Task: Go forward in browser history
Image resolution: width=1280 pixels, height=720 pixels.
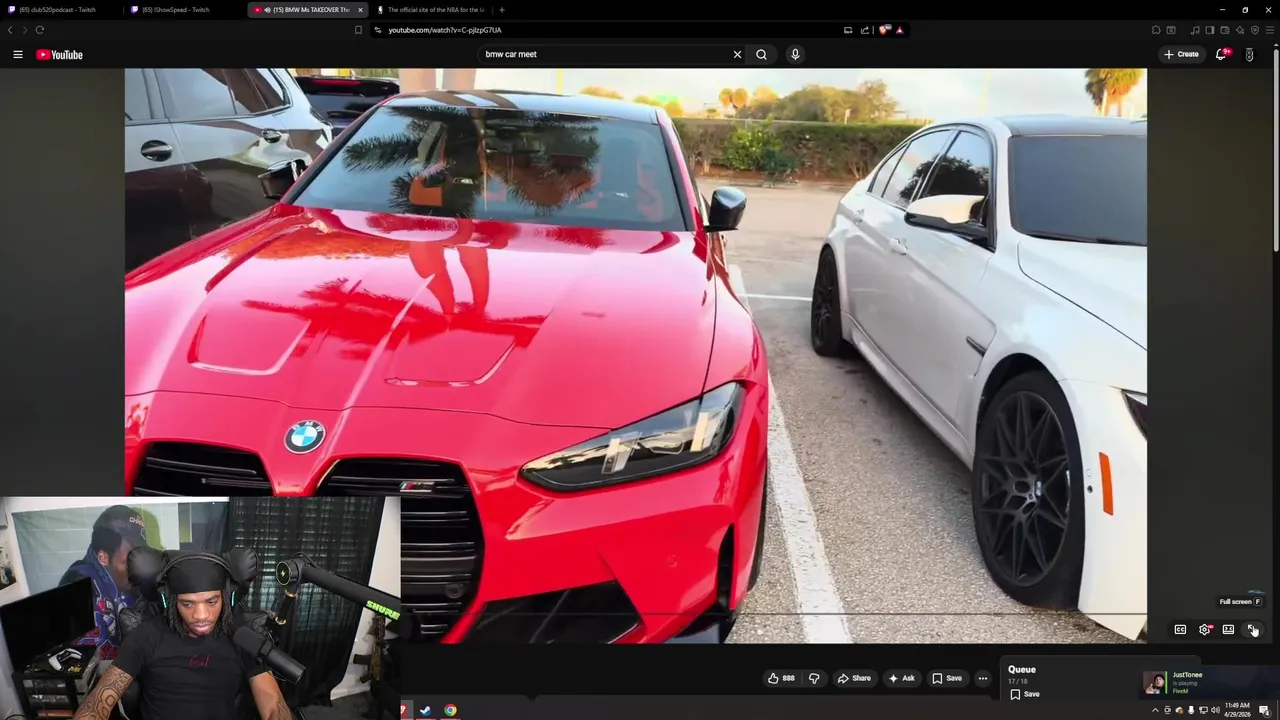Action: point(24,30)
